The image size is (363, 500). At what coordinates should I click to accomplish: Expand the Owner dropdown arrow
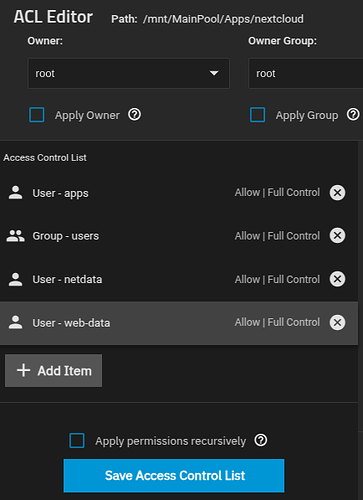click(214, 73)
